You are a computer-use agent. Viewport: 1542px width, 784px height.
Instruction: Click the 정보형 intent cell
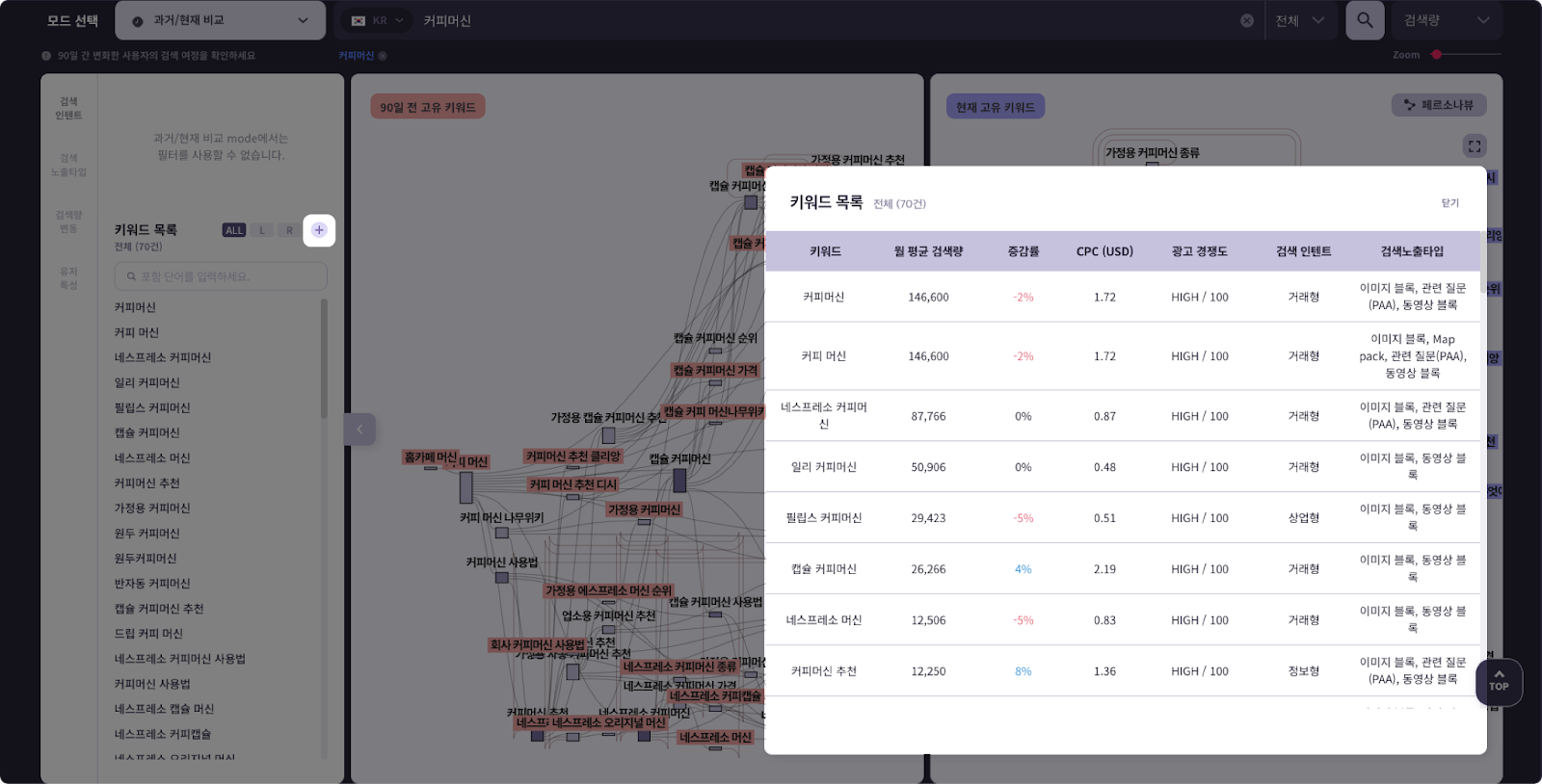click(x=1304, y=671)
